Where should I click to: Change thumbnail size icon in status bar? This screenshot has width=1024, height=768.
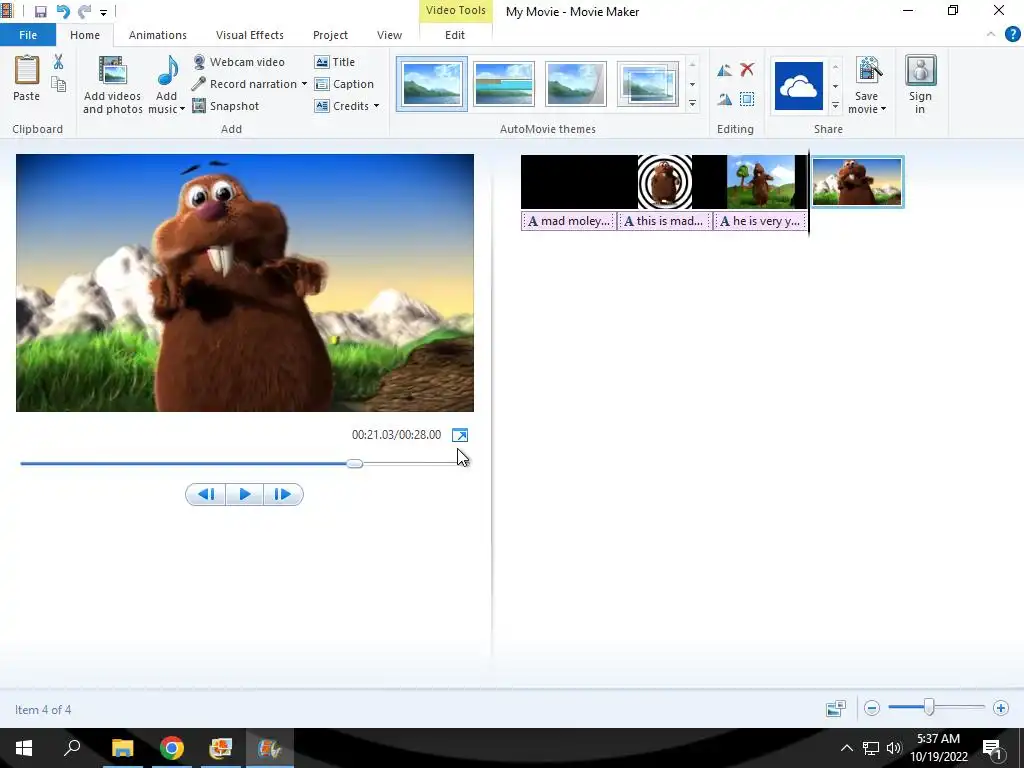coord(836,708)
